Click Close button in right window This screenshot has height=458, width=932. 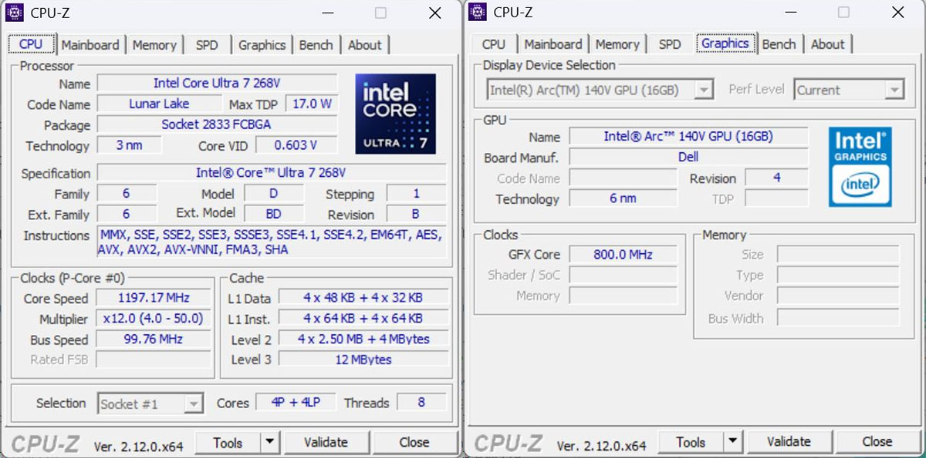pos(877,443)
